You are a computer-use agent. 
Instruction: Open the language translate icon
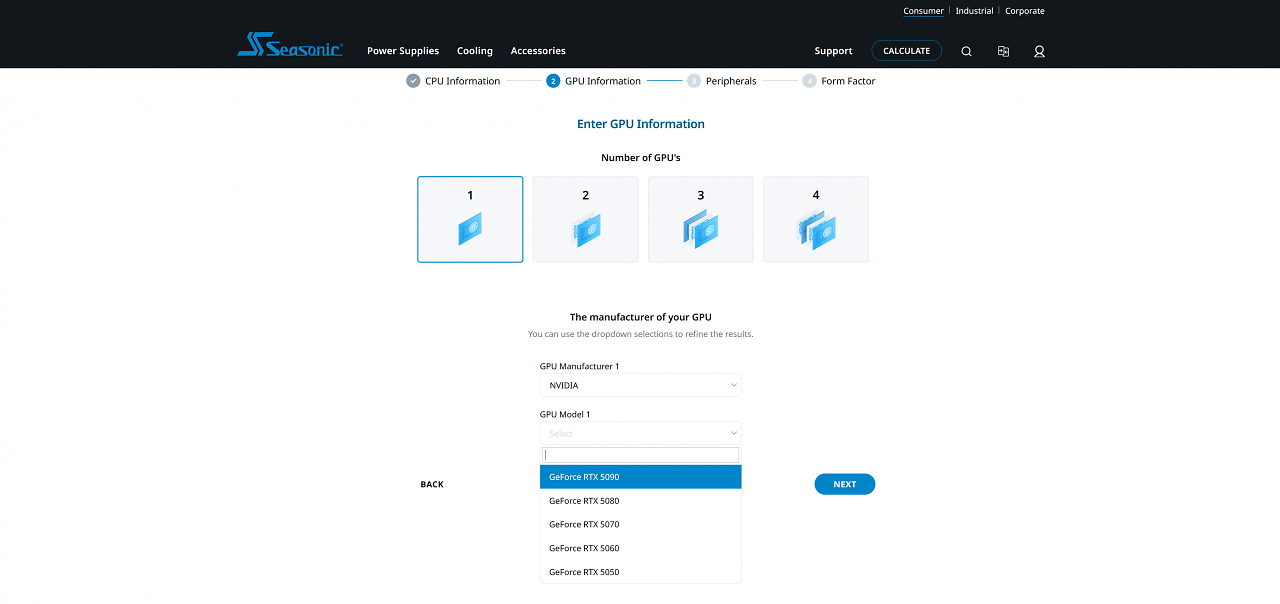1003,51
